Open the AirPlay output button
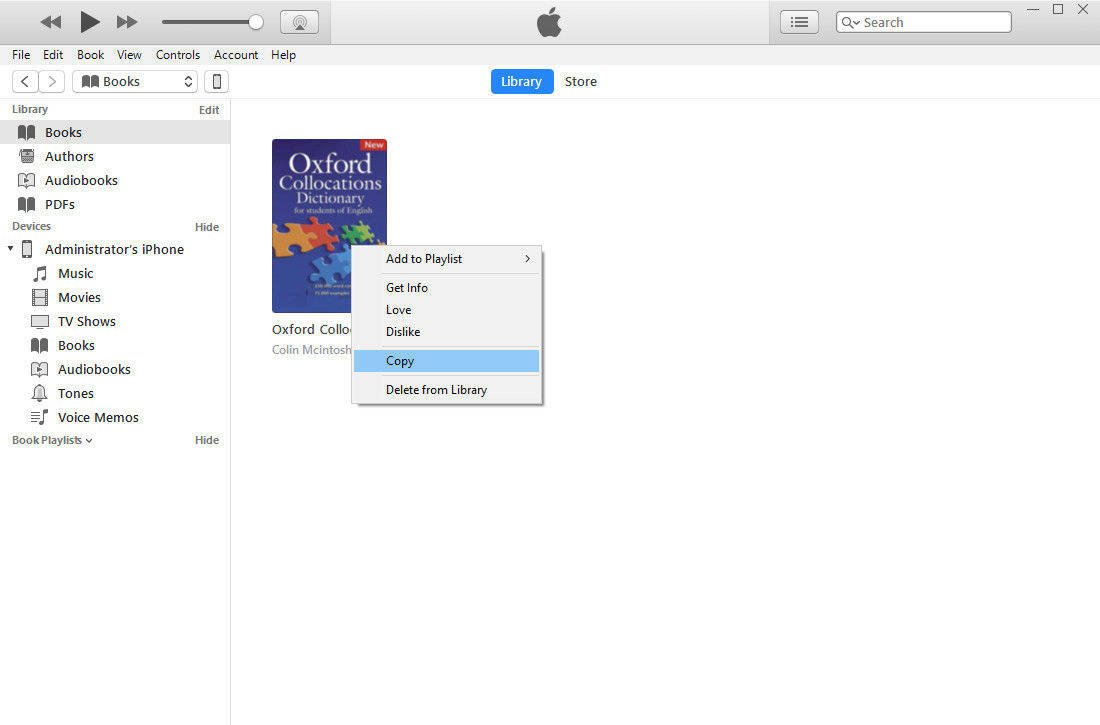Viewport: 1100px width, 725px height. [x=300, y=22]
